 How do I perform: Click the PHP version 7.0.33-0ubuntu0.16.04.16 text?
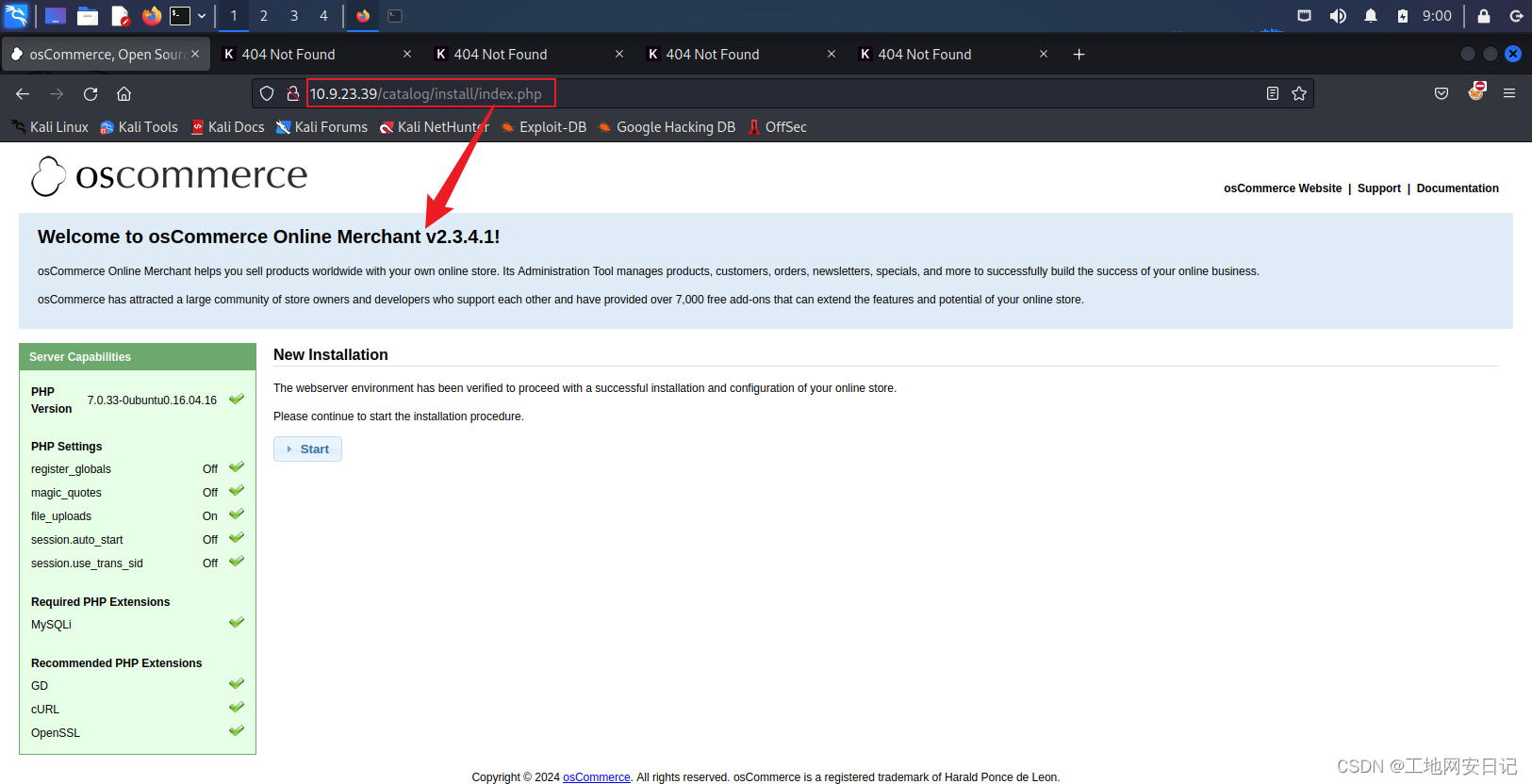[x=152, y=400]
